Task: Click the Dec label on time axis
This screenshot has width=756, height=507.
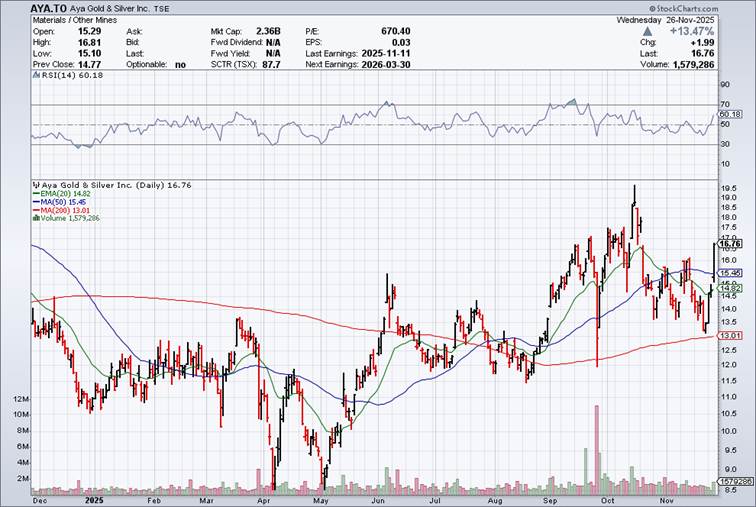Action: [39, 501]
